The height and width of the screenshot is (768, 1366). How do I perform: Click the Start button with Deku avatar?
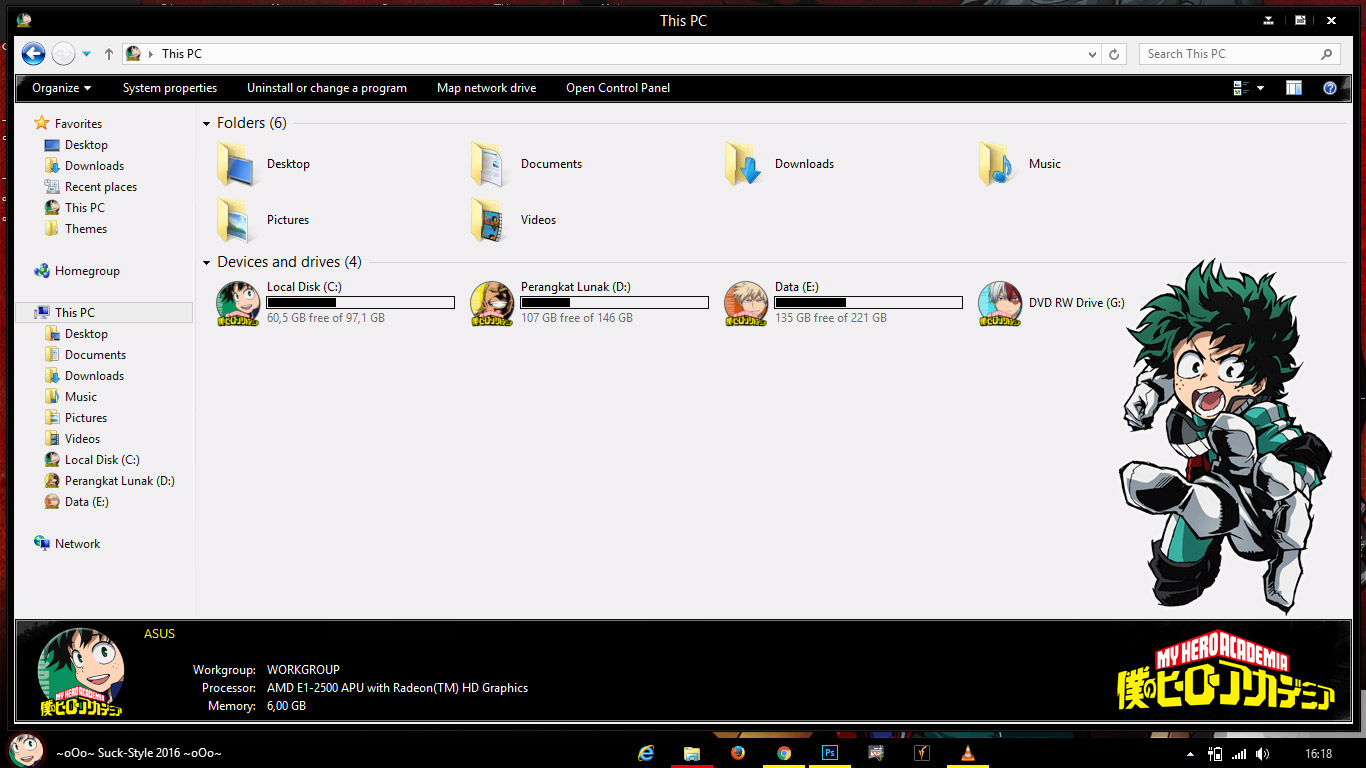coord(26,750)
